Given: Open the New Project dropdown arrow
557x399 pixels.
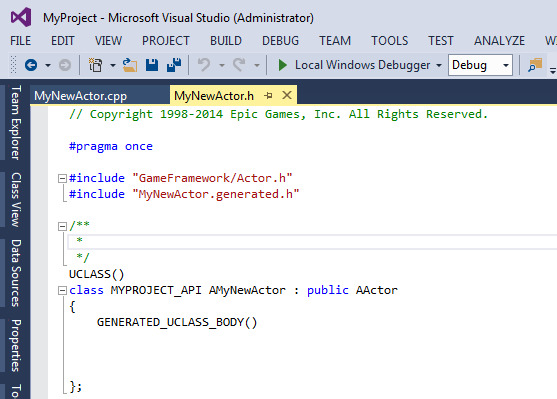Looking at the screenshot, I should pos(113,65).
